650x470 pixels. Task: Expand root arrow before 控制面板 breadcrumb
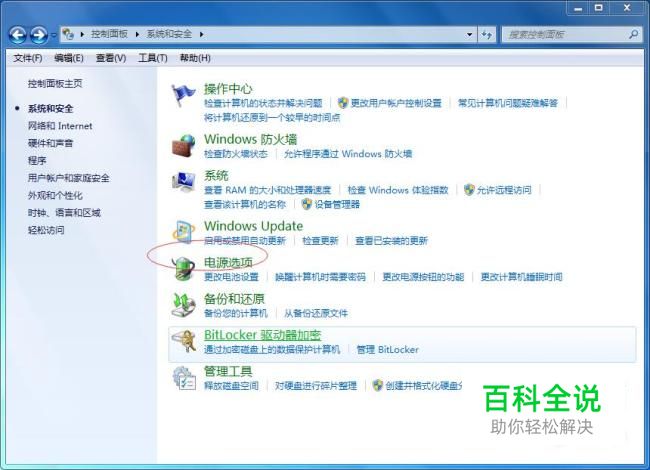pos(82,34)
